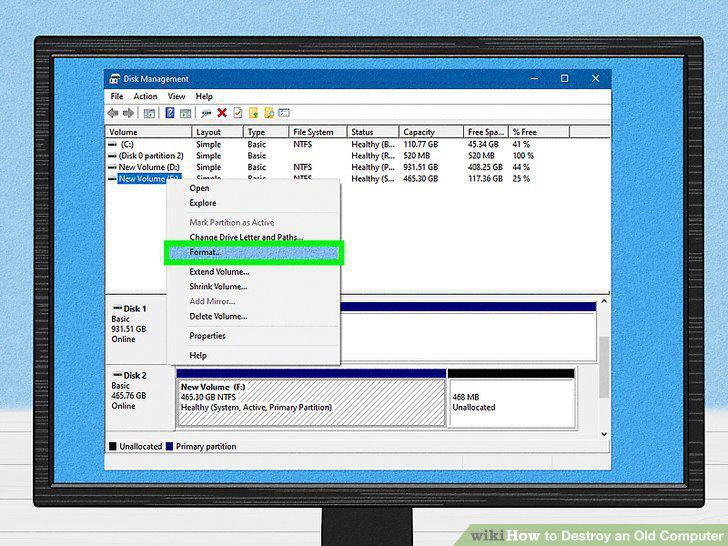
Task: Click the console tree toolbar icon
Action: [149, 113]
